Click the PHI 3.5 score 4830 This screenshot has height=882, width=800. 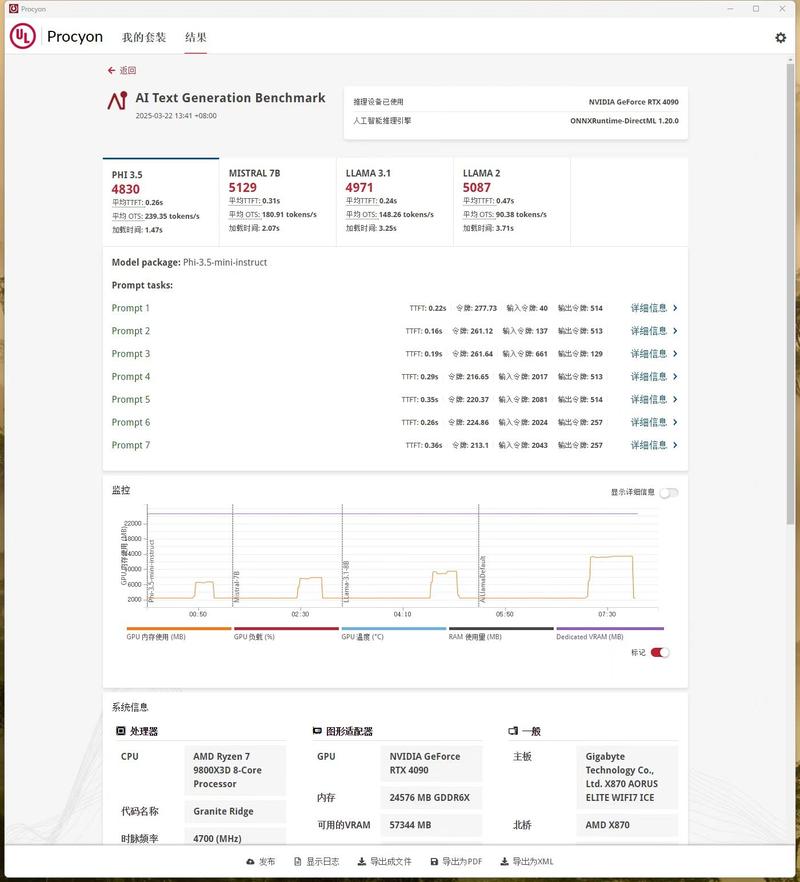pos(125,189)
